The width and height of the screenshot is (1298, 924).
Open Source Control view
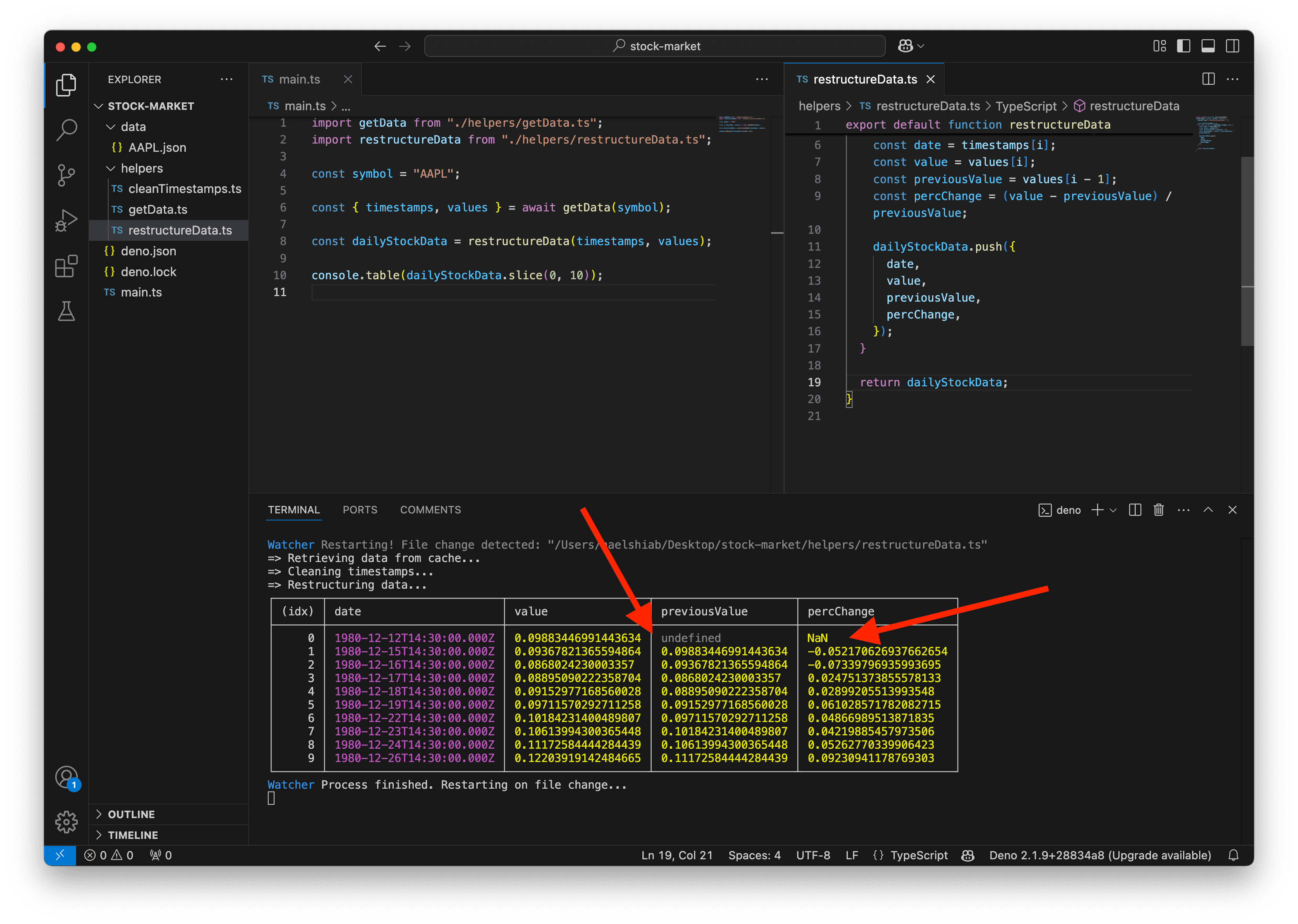click(x=66, y=175)
